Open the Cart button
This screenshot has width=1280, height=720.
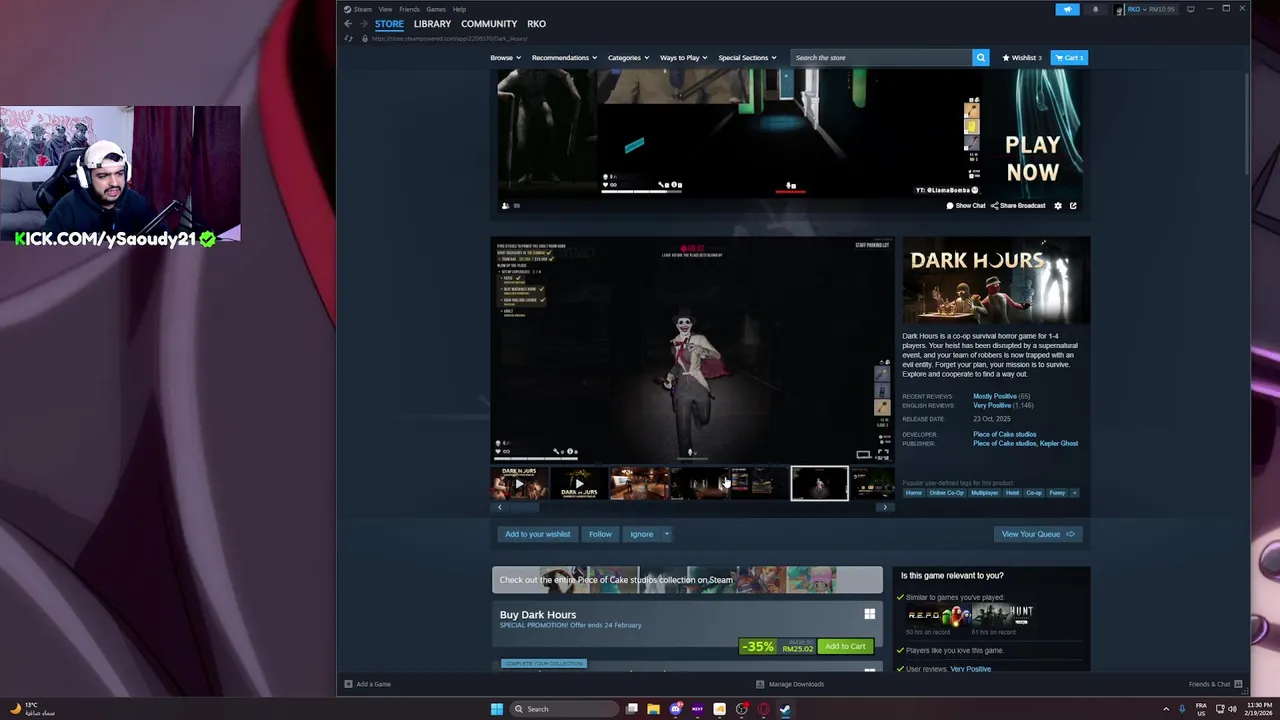(1069, 58)
